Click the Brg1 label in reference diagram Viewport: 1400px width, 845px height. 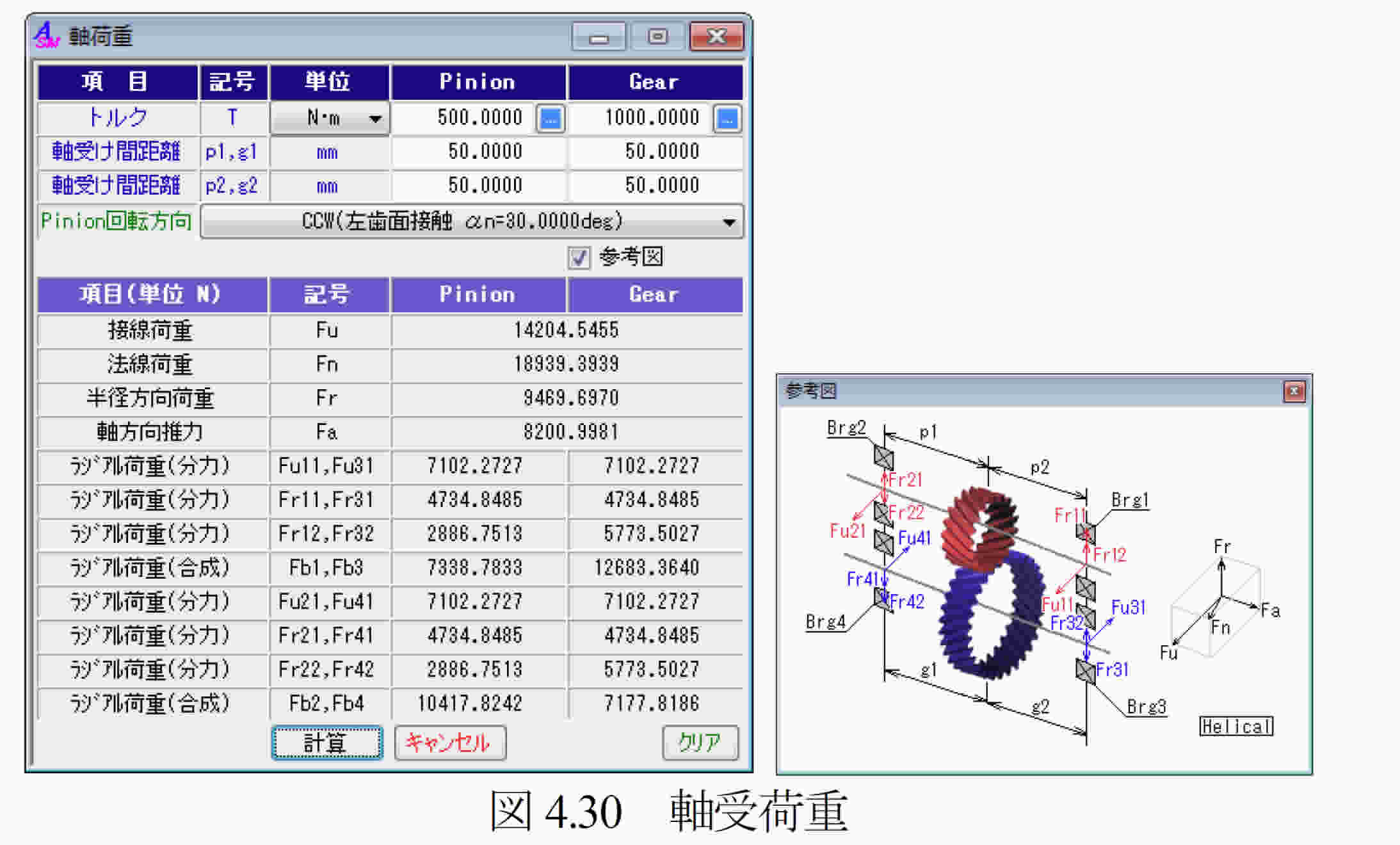tap(1130, 500)
